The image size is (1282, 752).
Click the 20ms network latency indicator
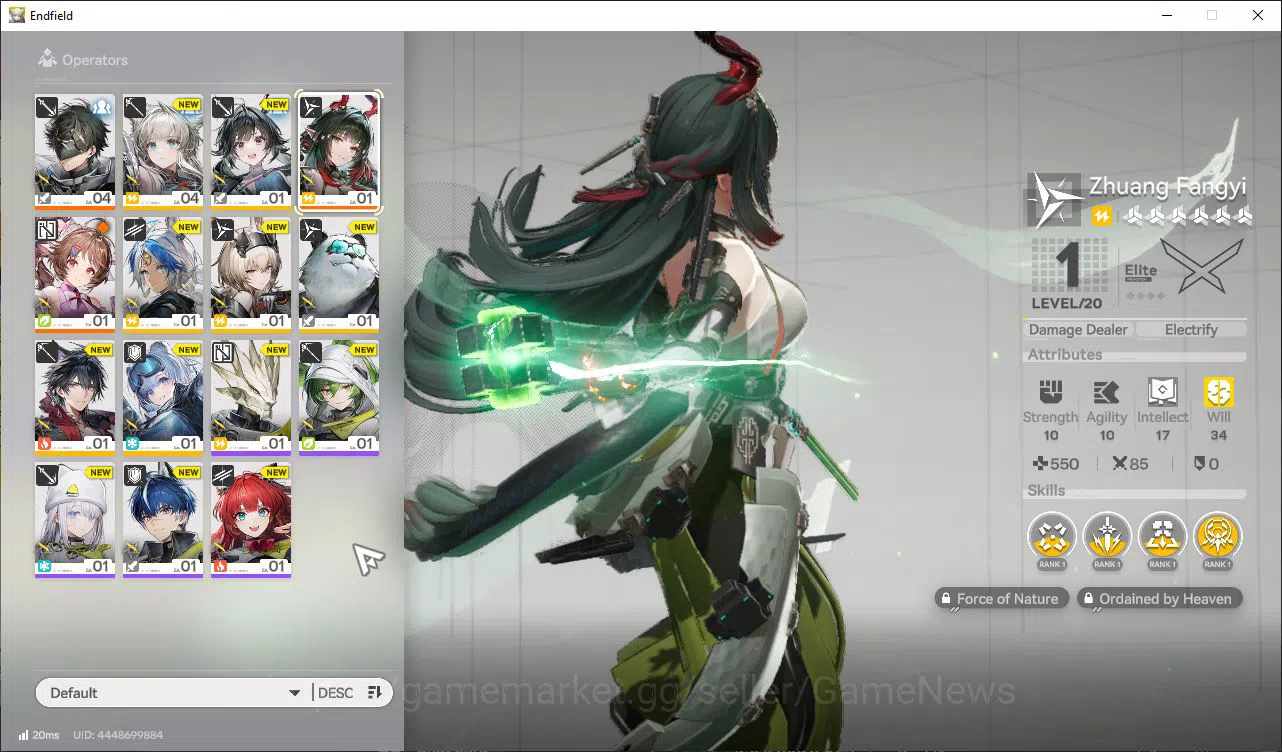(x=39, y=735)
